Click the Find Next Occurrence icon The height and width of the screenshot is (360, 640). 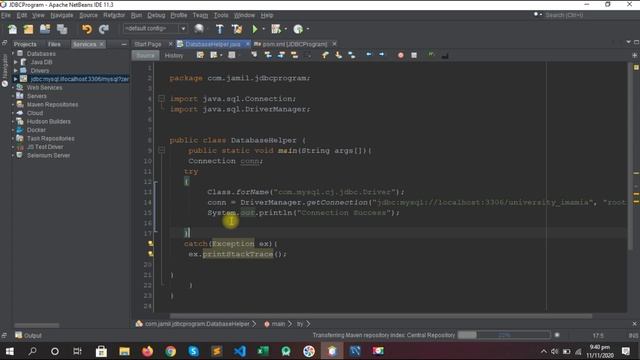(x=281, y=55)
